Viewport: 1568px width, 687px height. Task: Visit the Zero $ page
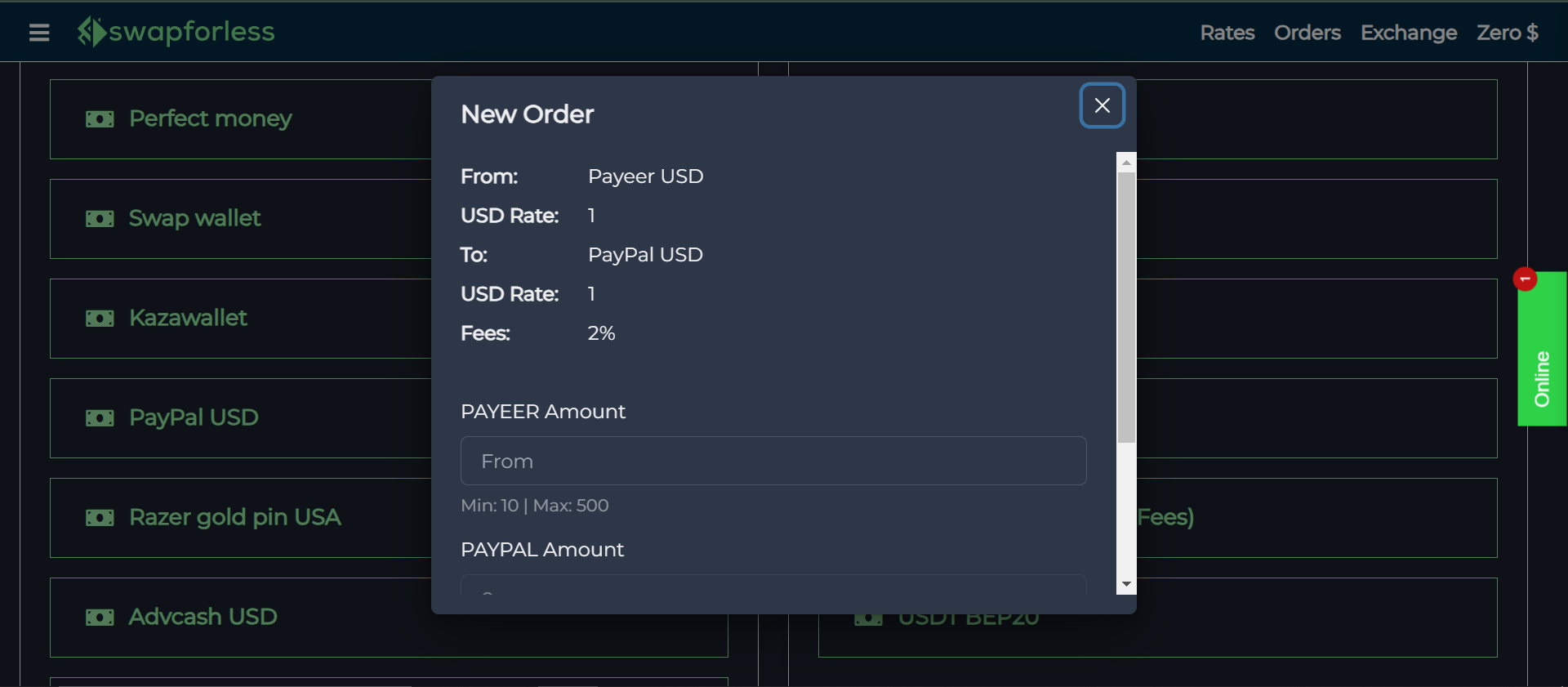(1507, 33)
